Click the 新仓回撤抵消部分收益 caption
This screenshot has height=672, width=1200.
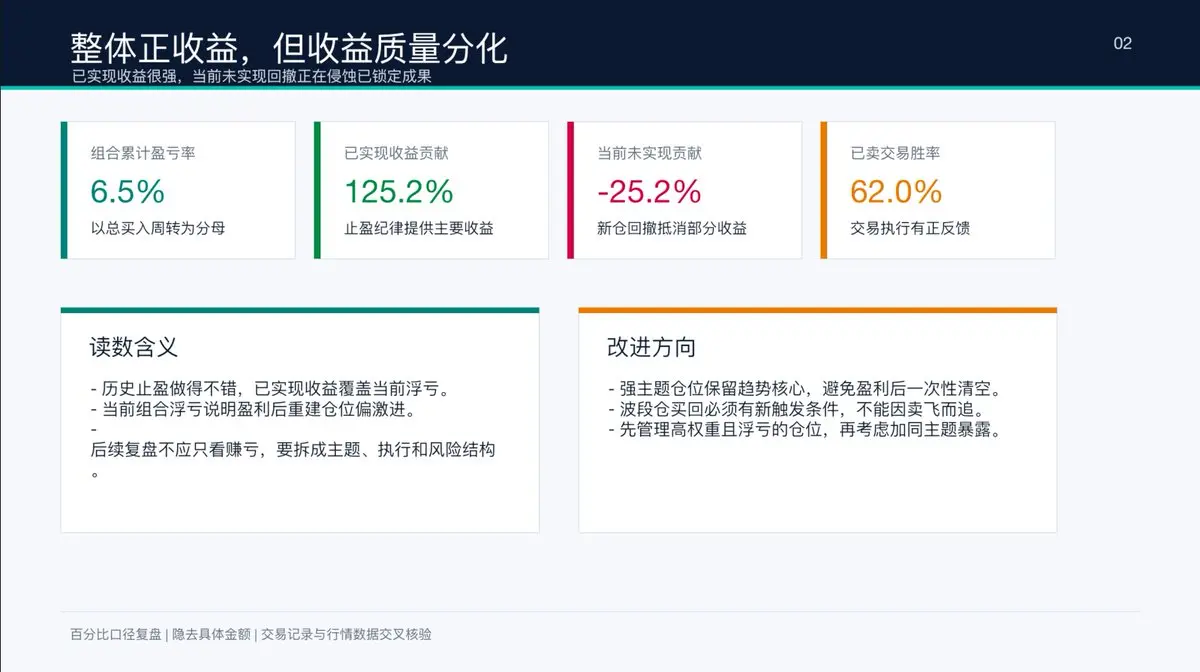pos(672,228)
